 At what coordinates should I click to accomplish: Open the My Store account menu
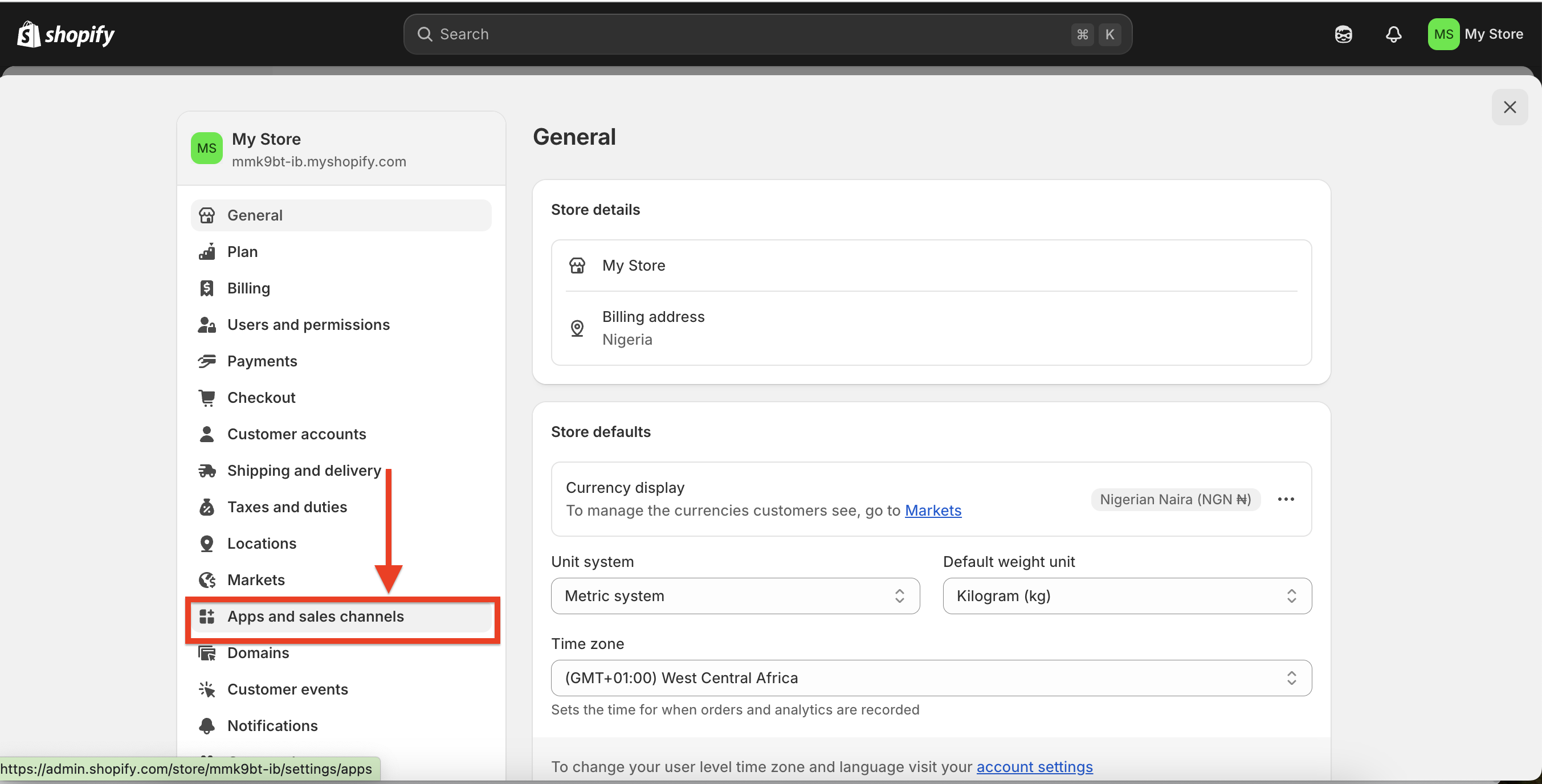pyautogui.click(x=1475, y=34)
